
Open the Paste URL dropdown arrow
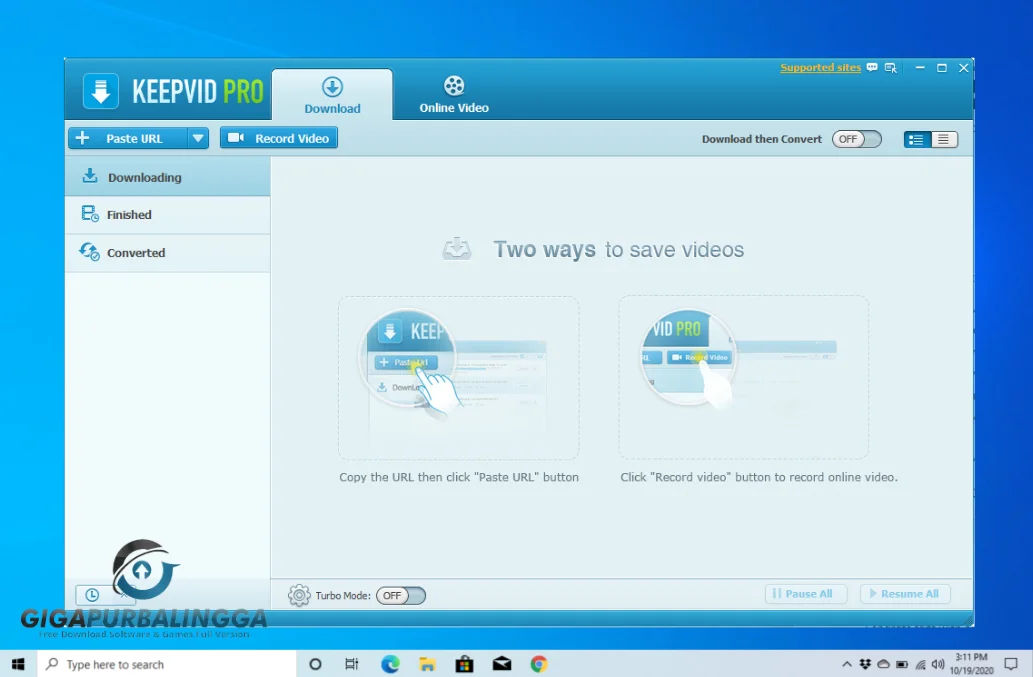(x=198, y=138)
